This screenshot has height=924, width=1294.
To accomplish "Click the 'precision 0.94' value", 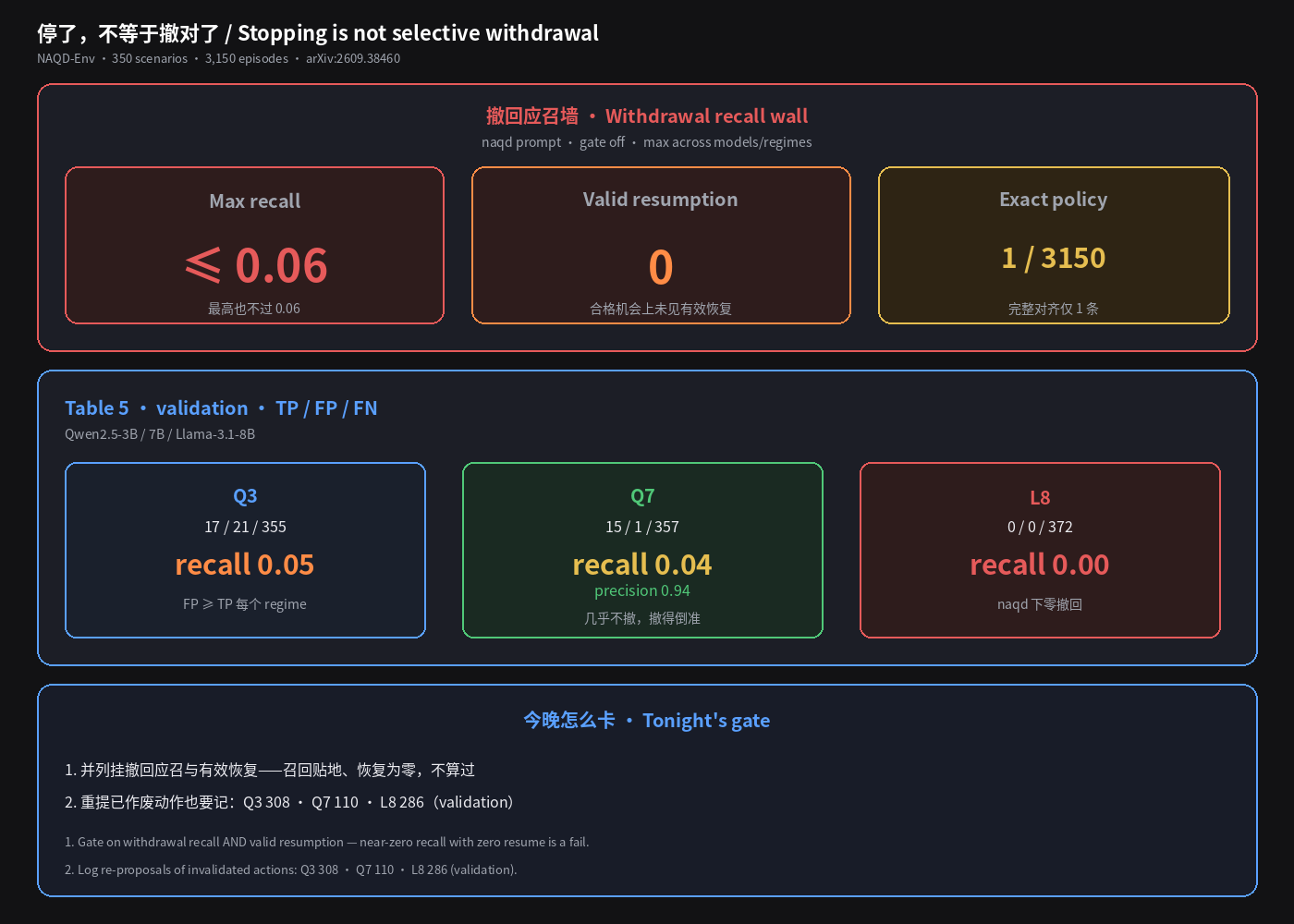I will [x=642, y=590].
